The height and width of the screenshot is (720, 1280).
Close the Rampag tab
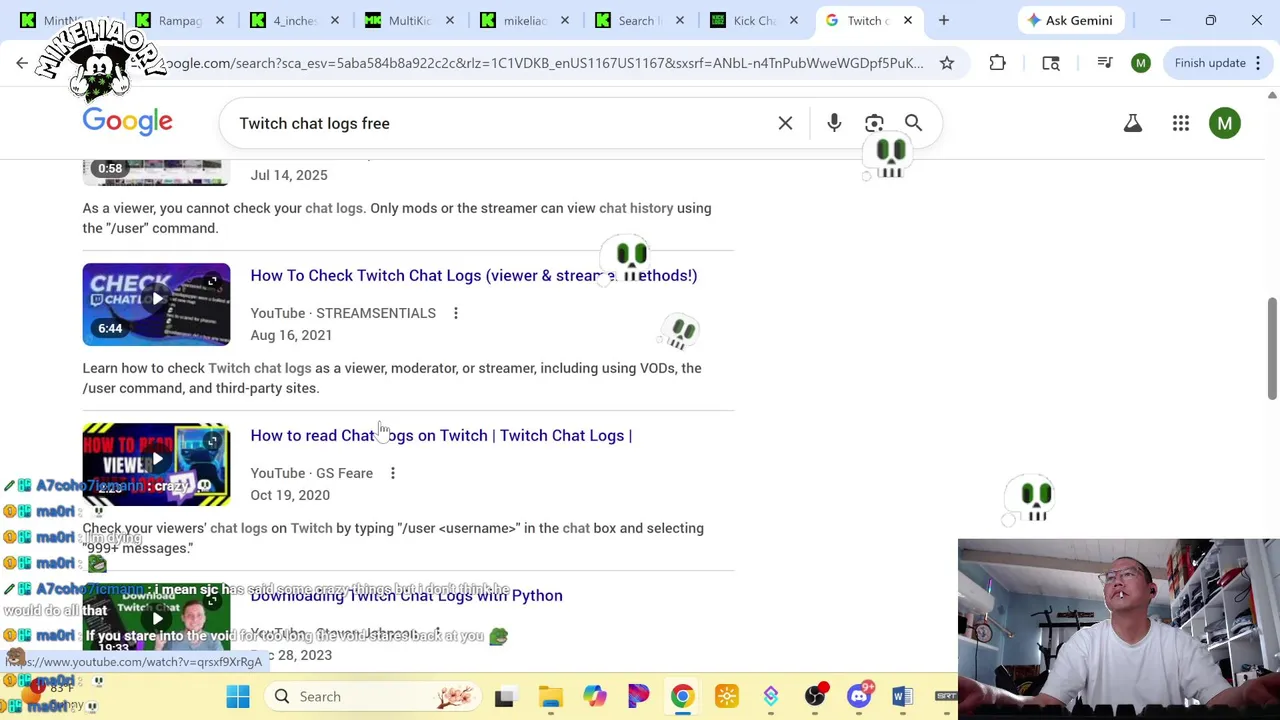click(220, 20)
